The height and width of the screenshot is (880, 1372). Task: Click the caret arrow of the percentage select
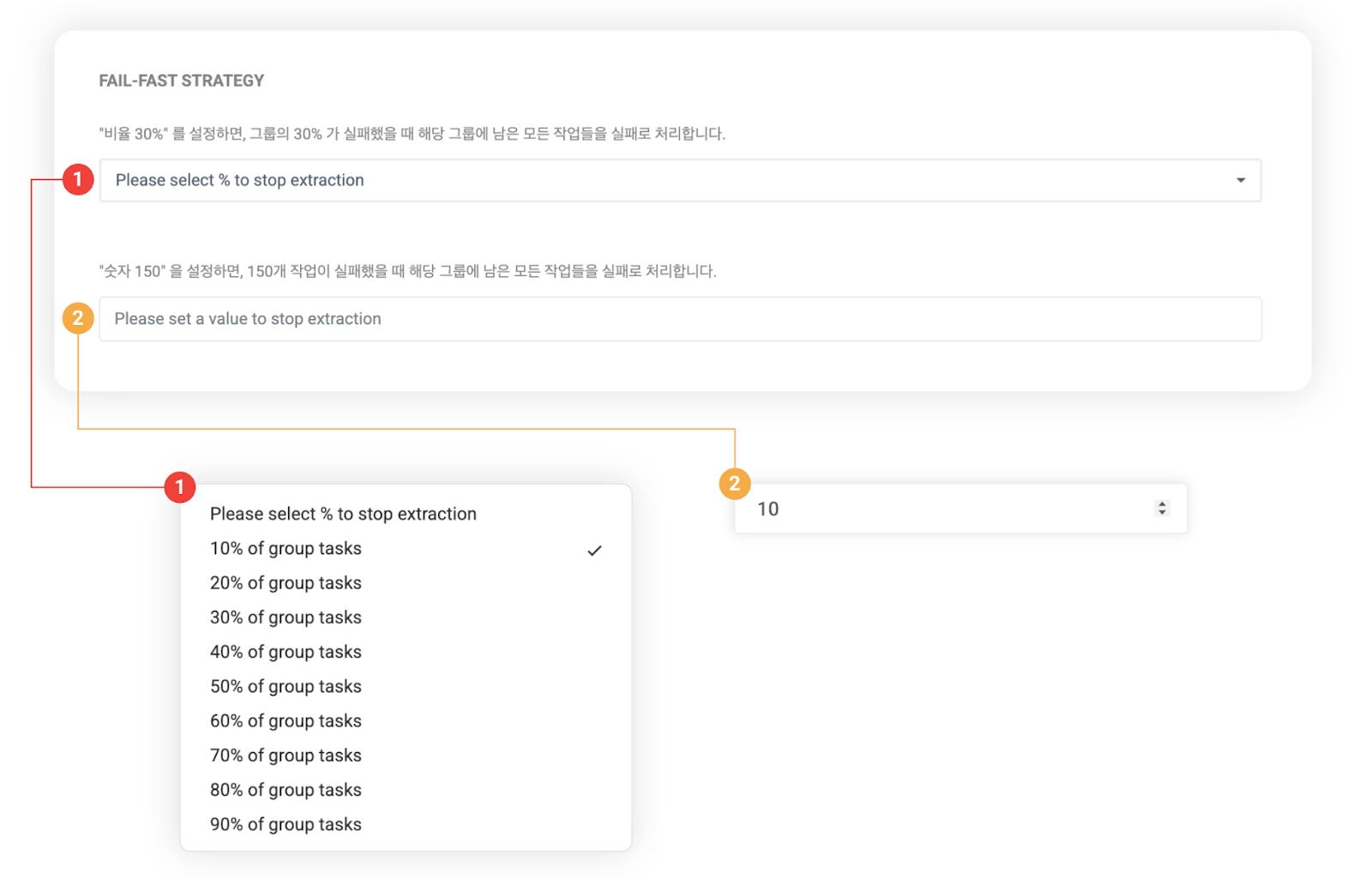click(x=1240, y=180)
